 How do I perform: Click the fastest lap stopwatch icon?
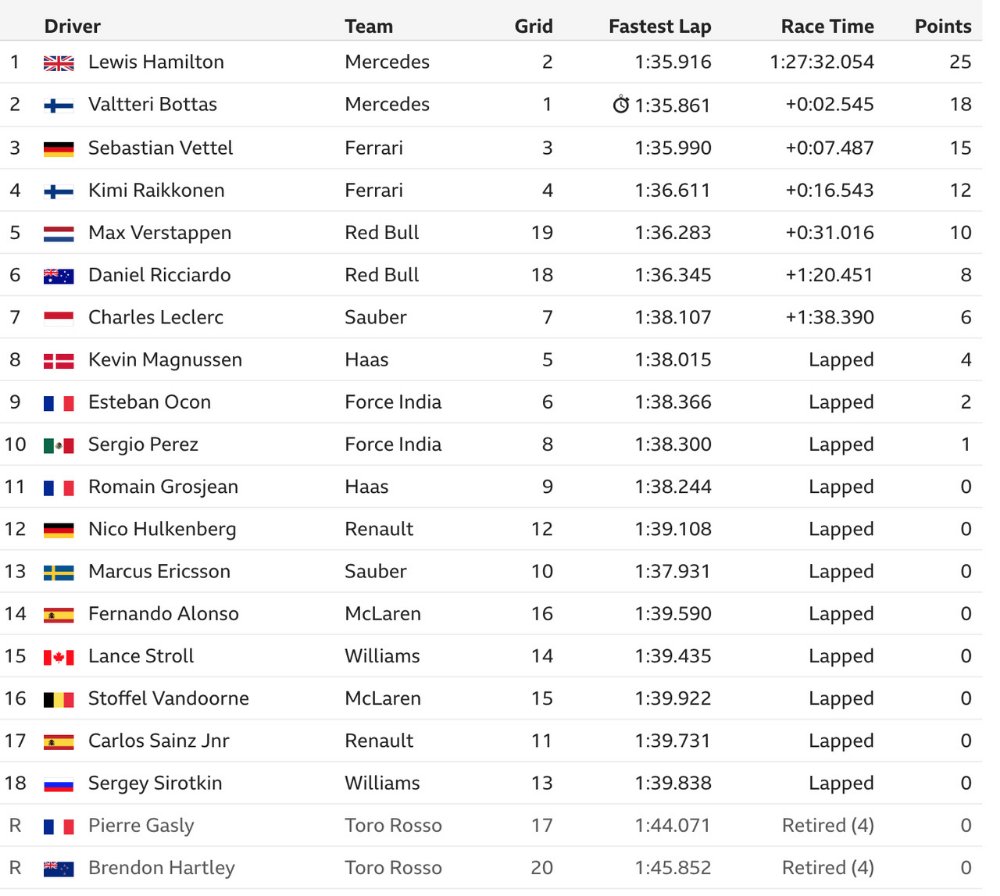(x=621, y=104)
